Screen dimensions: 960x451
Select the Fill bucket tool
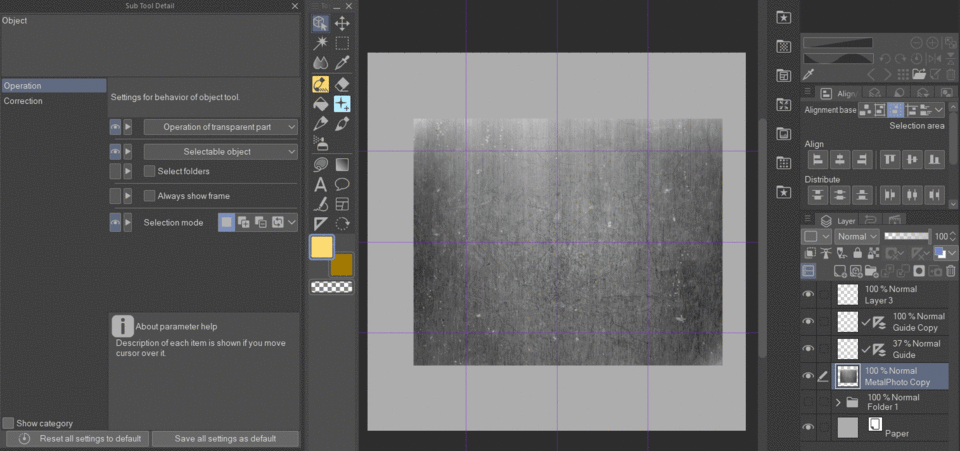321,104
